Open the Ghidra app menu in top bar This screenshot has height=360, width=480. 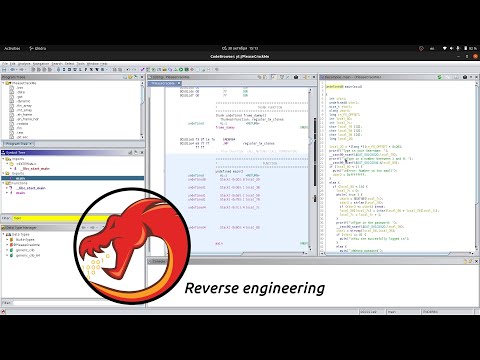coord(37,48)
